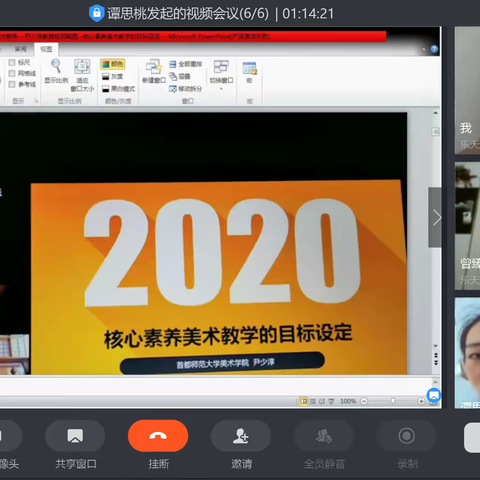Click the slide pane scroll-up arrow
The width and height of the screenshot is (480, 480).
435,113
